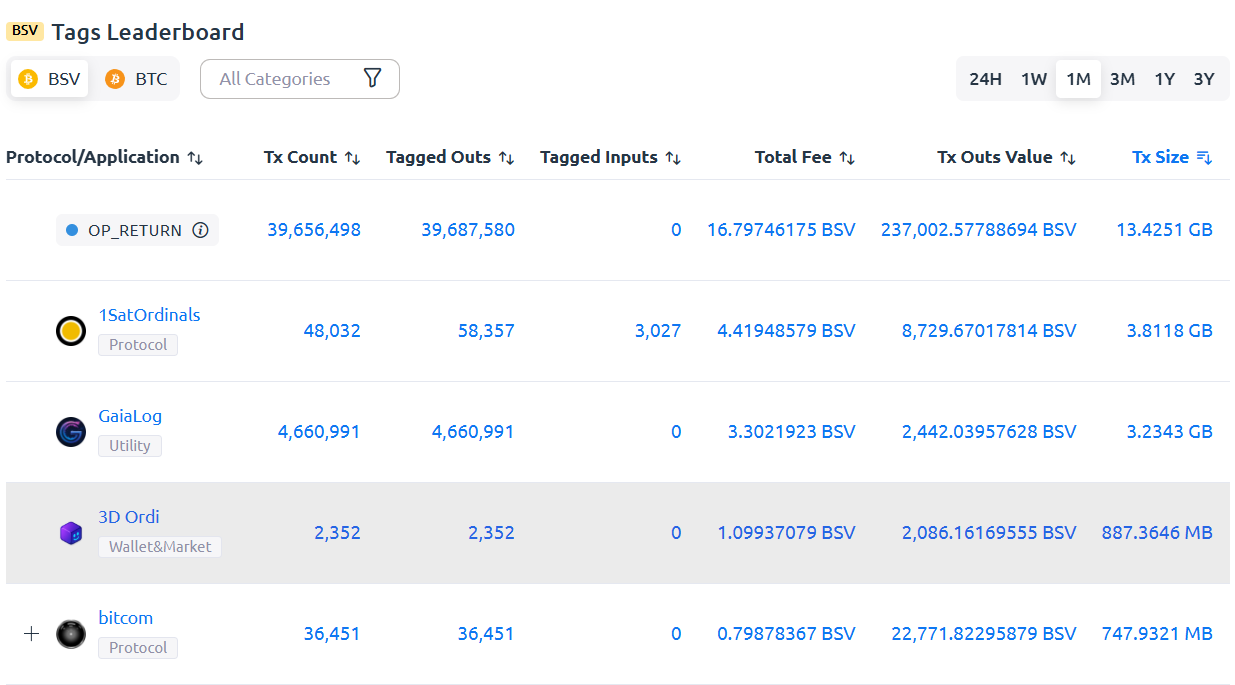Click the BTC coin icon in toggle

[115, 79]
